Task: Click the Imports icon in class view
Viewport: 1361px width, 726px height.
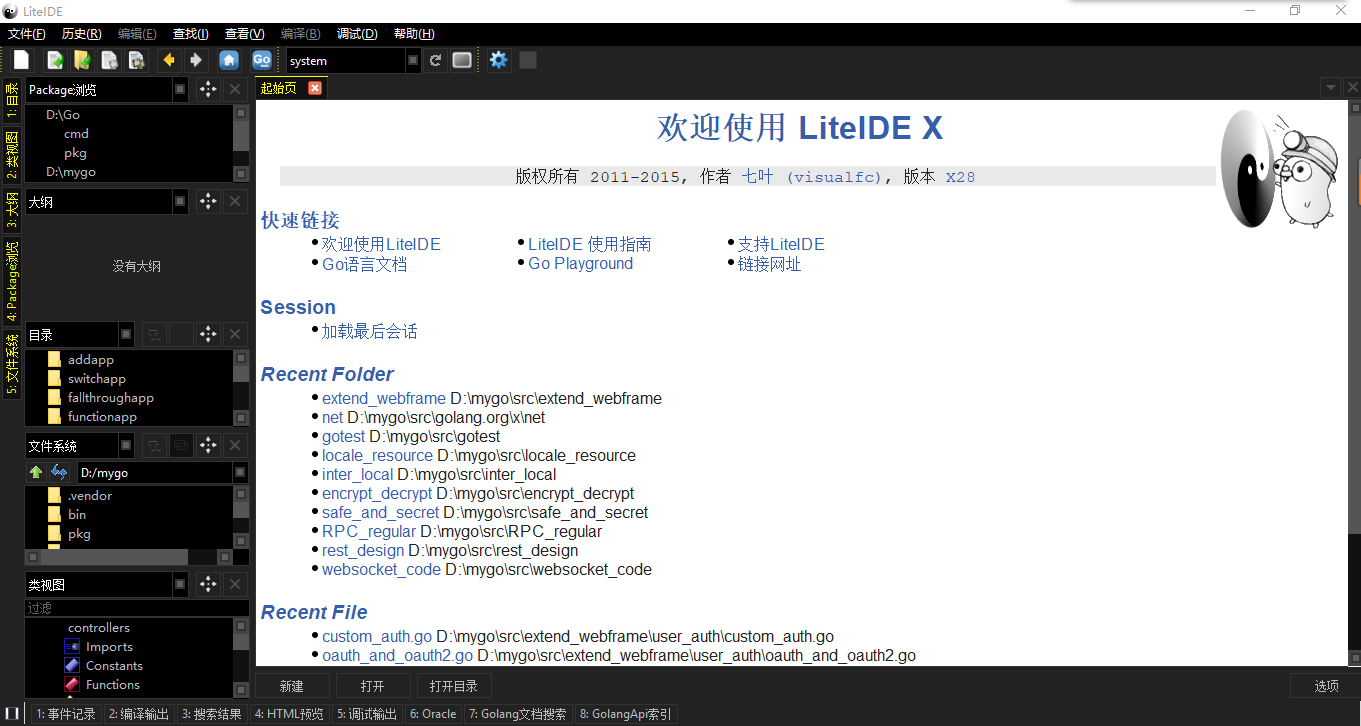Action: (72, 647)
